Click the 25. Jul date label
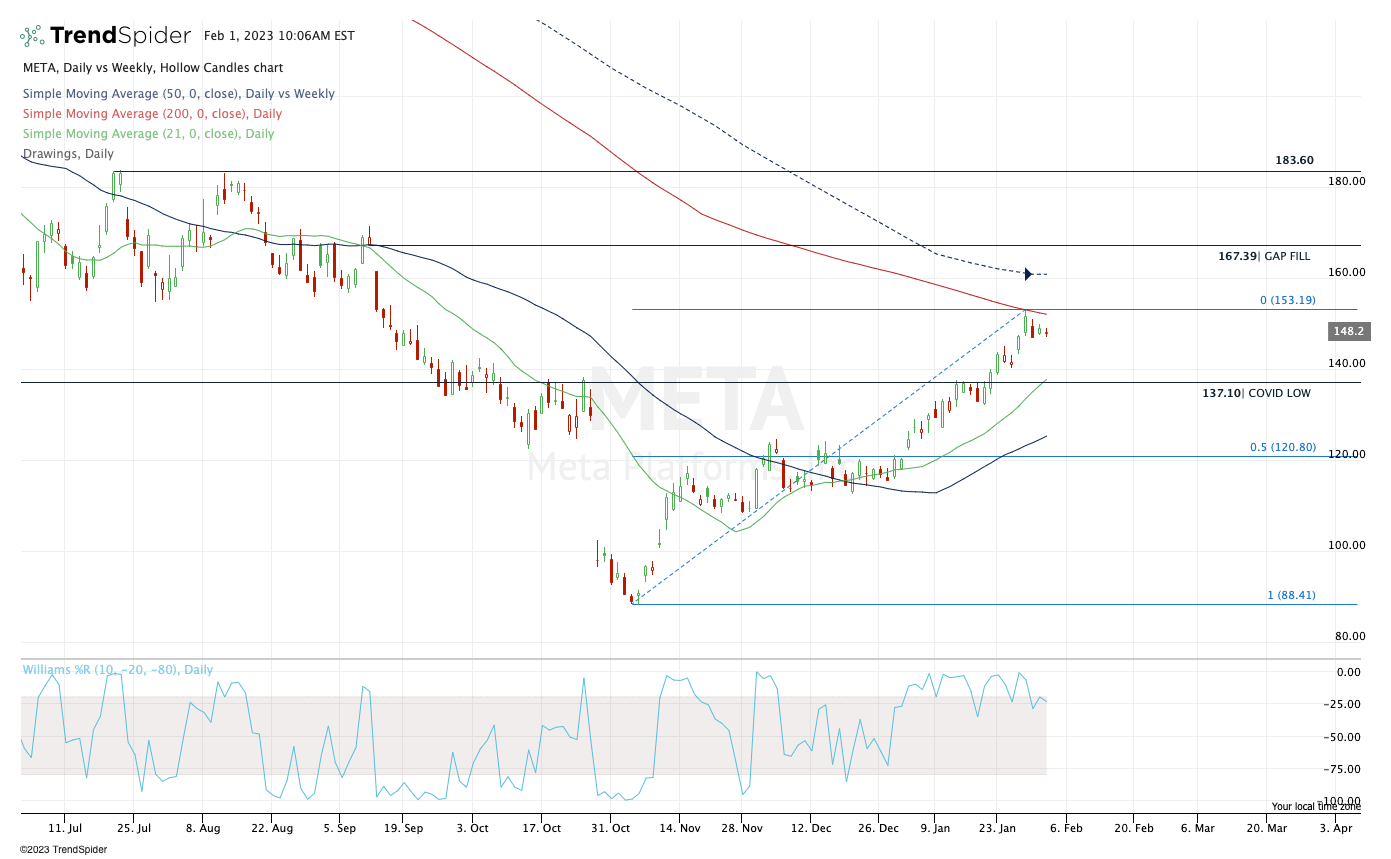The image size is (1391, 859). (133, 828)
